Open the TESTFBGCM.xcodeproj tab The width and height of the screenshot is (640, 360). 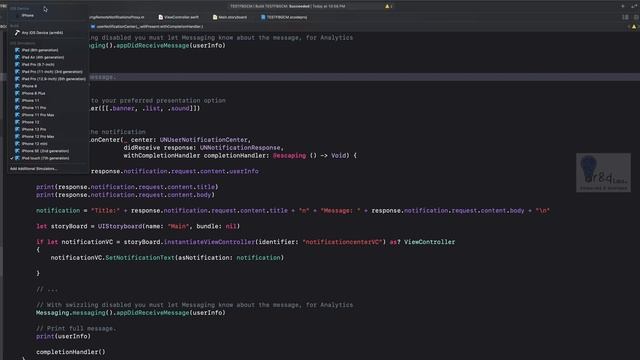tap(284, 17)
